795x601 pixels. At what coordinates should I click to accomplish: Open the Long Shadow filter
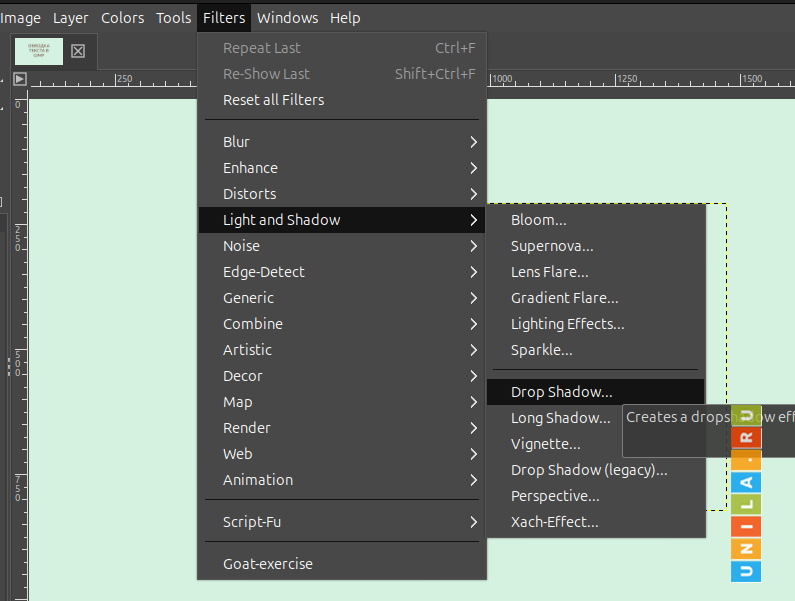pyautogui.click(x=560, y=418)
